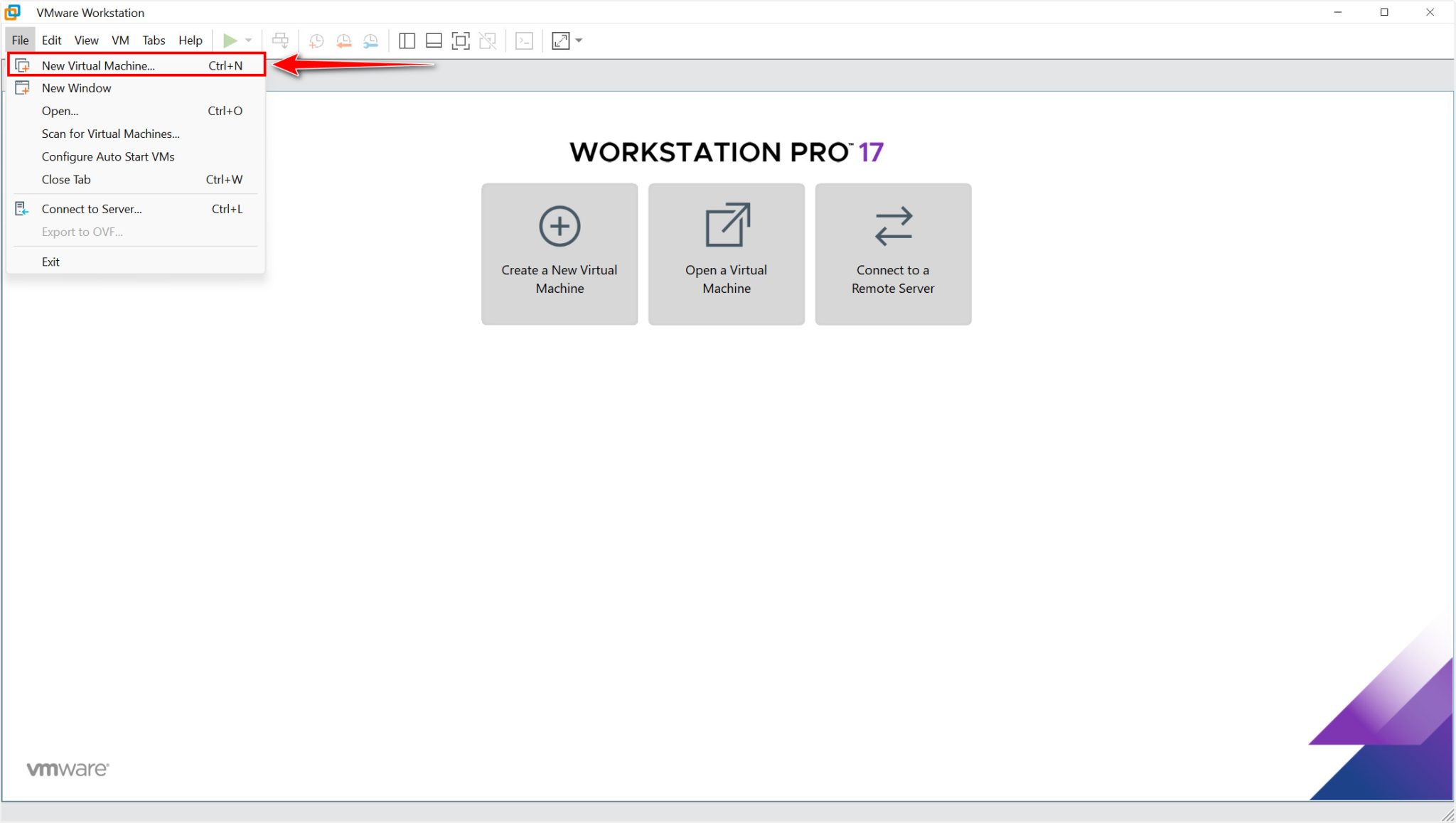Start the virtual machine with the green play icon
Screen dimensions: 1456x823
point(230,41)
